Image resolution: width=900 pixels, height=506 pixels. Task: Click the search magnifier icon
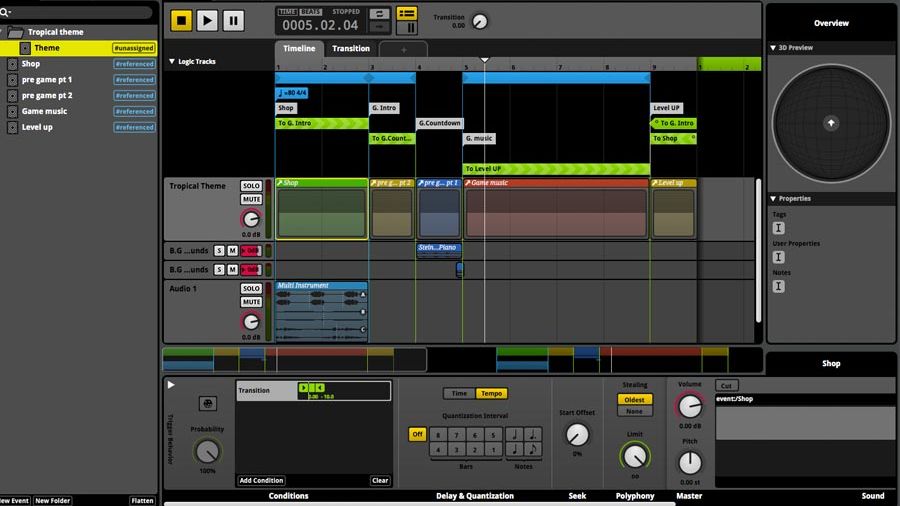[5, 11]
